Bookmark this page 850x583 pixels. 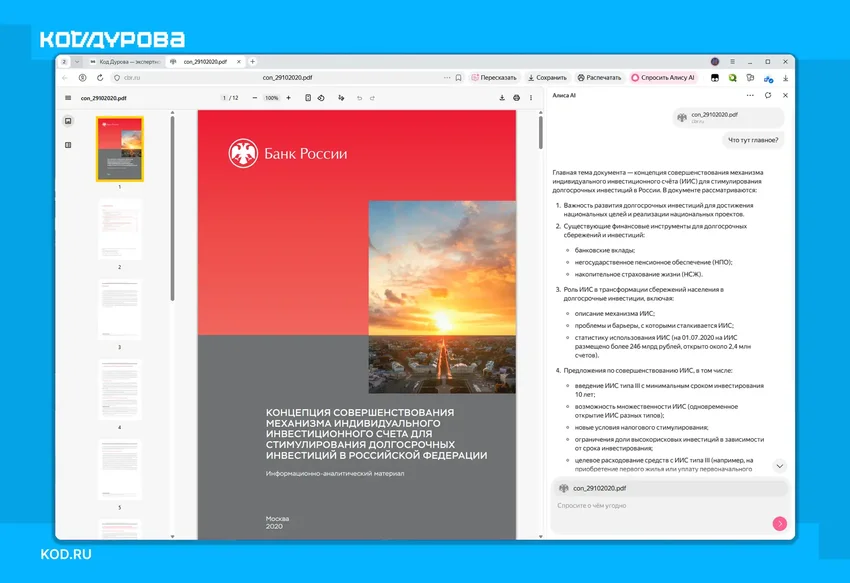tap(459, 78)
